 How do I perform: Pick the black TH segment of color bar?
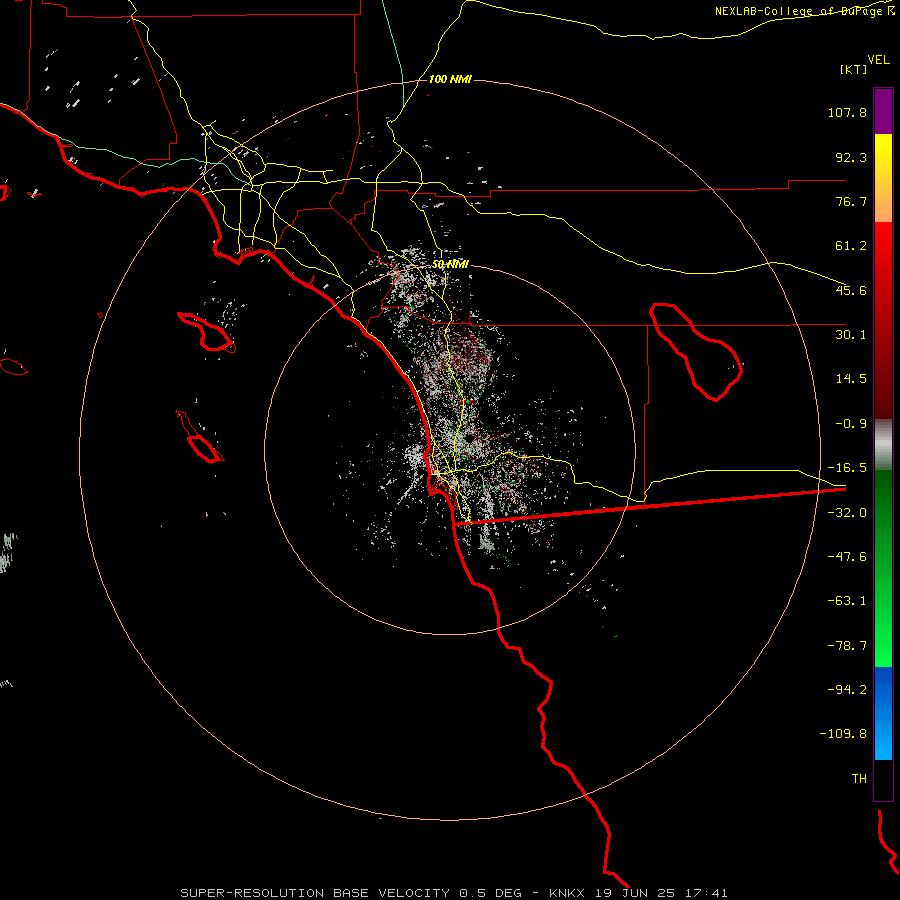point(883,780)
